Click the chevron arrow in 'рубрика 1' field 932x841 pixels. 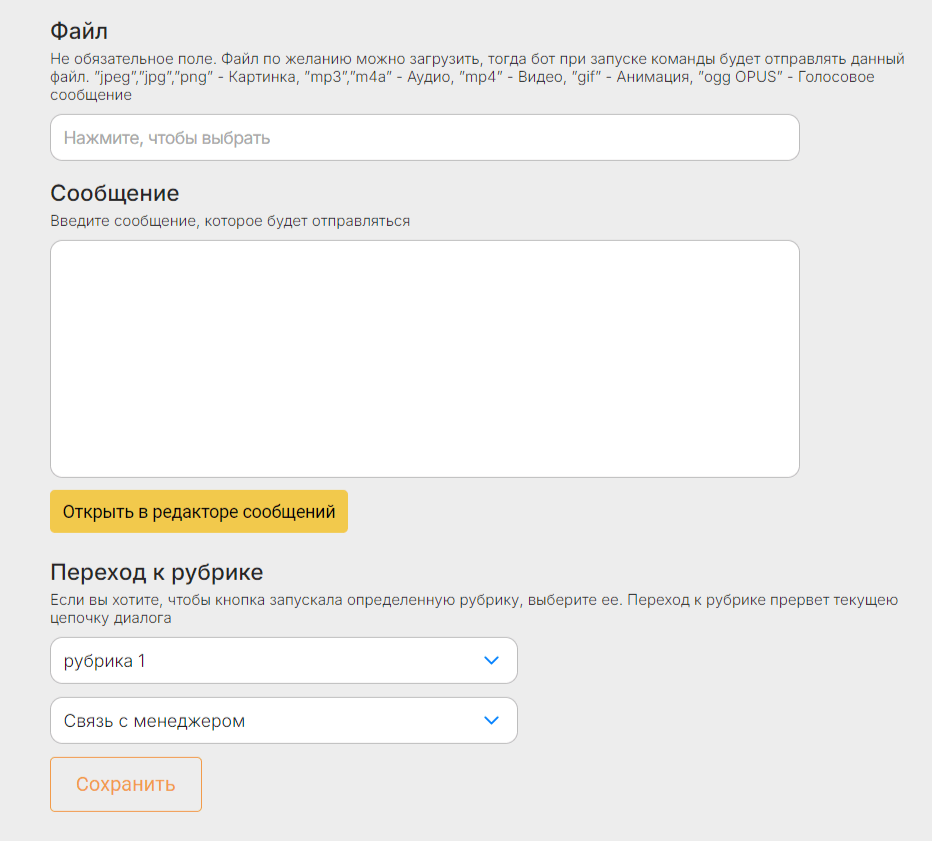[491, 660]
